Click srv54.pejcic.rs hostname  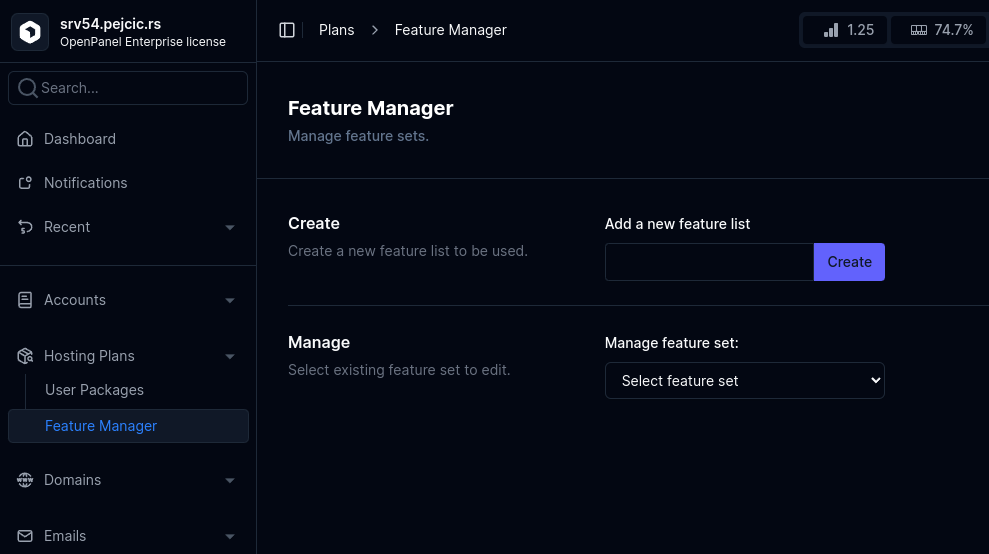(110, 24)
